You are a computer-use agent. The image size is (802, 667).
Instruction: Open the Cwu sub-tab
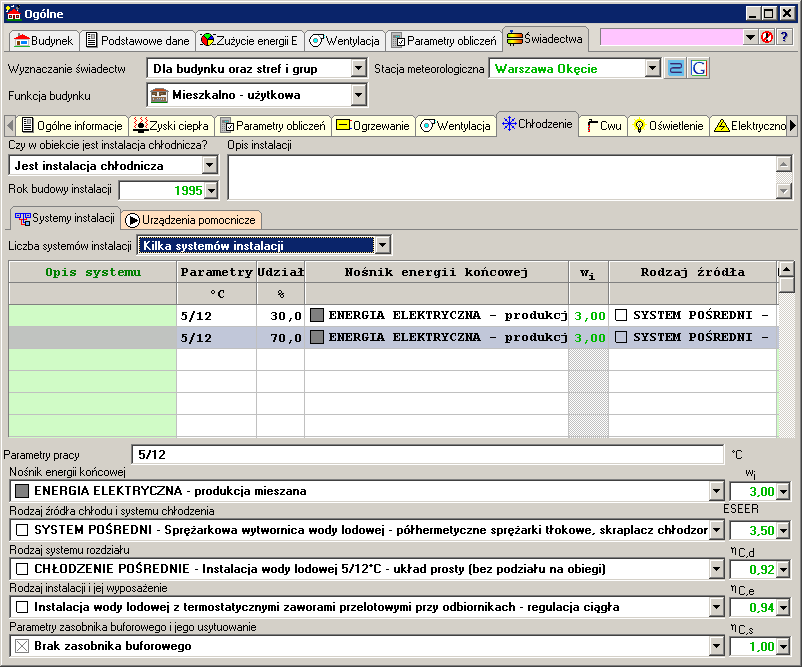(x=604, y=126)
